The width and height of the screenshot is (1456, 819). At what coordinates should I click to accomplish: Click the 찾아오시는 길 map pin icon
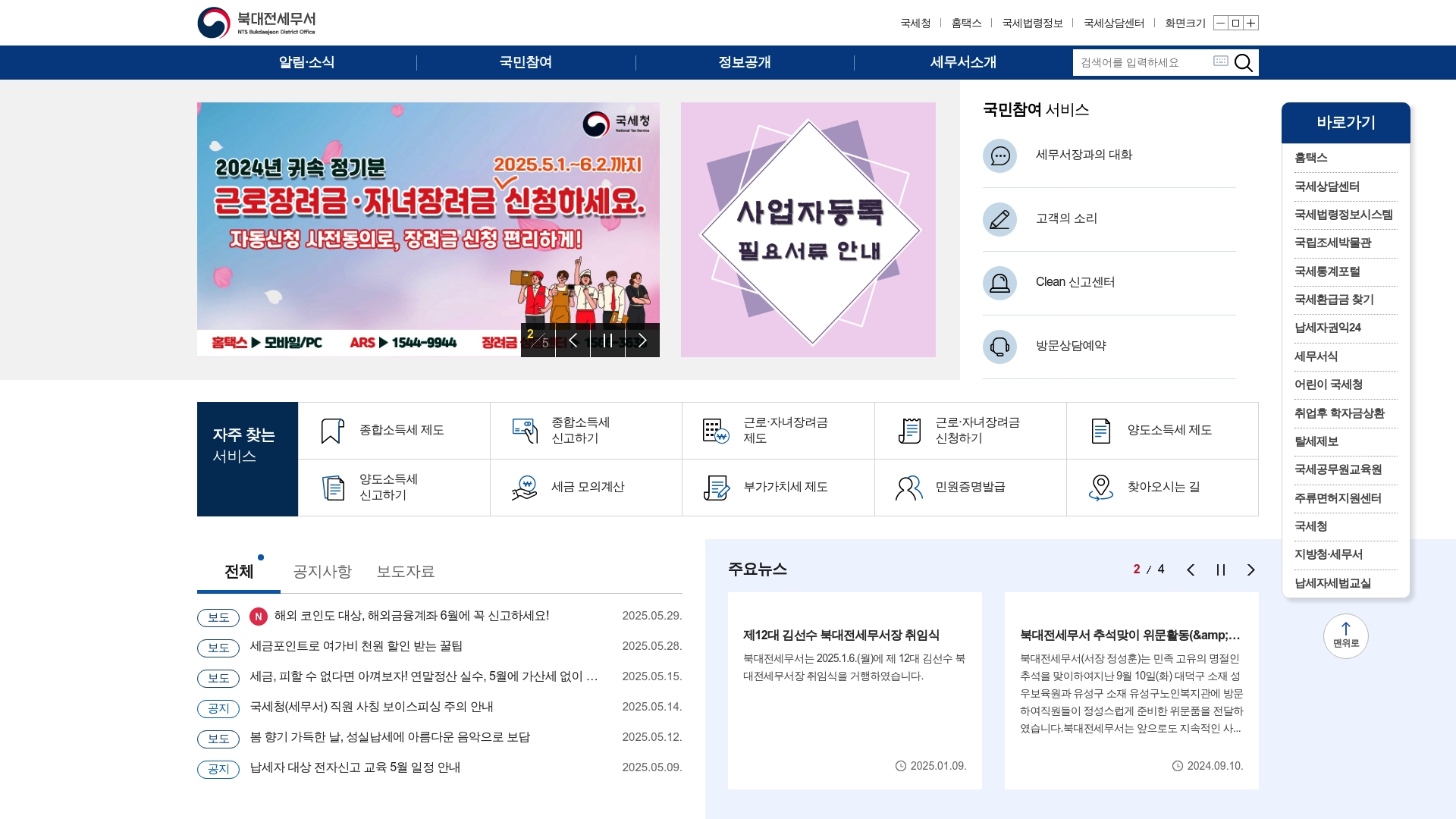(x=1100, y=488)
